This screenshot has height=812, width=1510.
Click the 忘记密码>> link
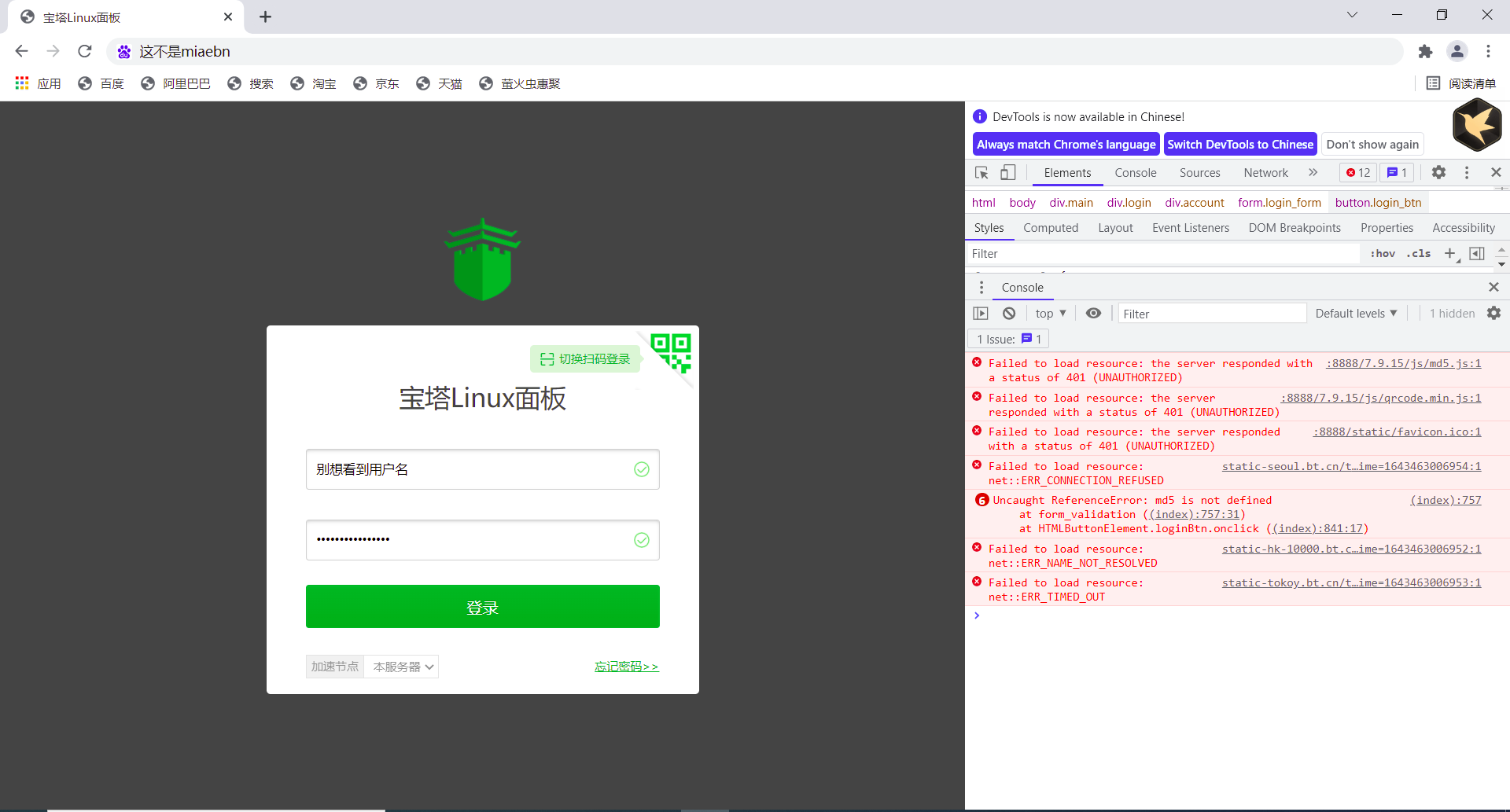click(627, 667)
